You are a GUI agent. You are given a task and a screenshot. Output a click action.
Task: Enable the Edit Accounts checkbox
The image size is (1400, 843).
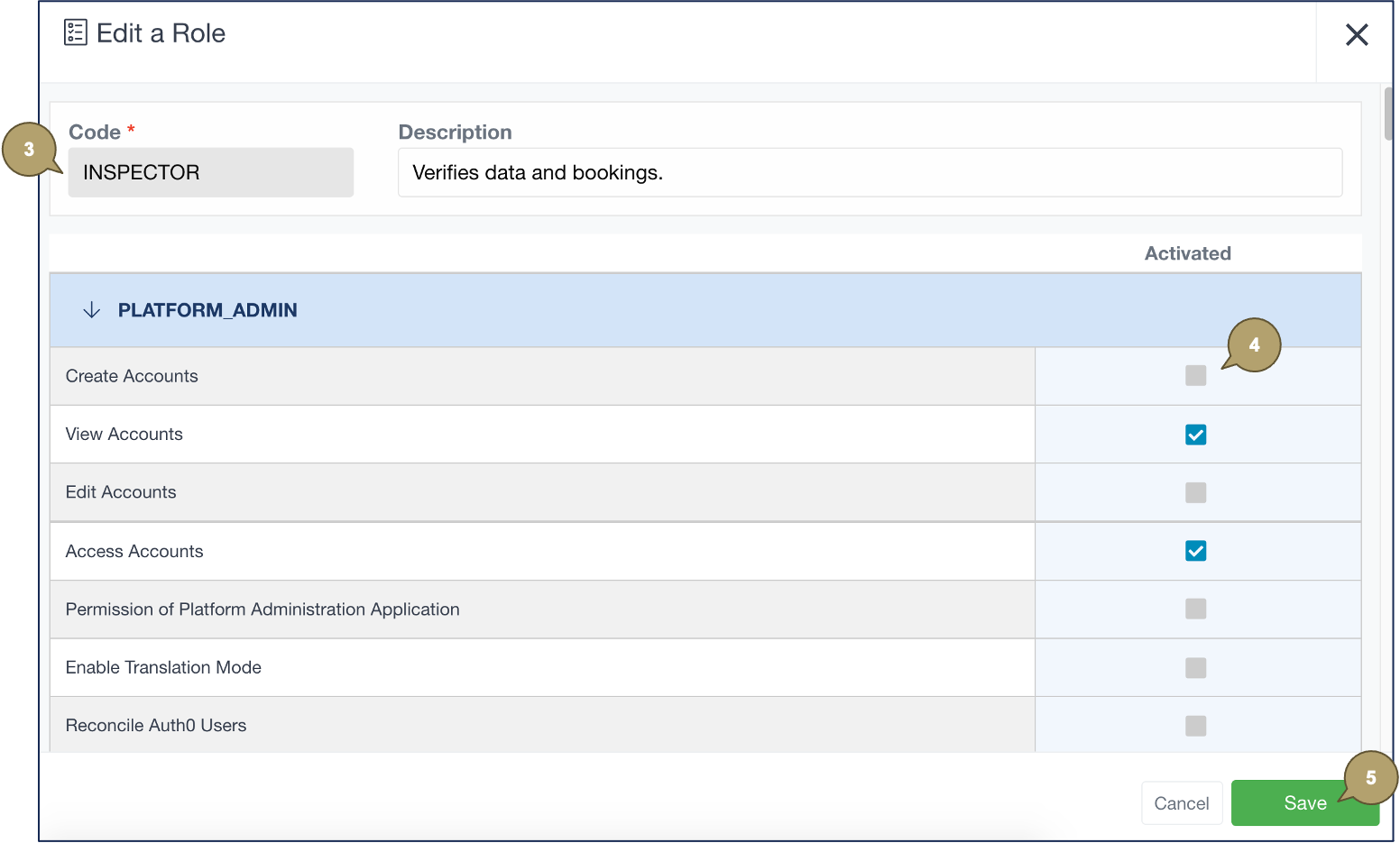click(1195, 492)
